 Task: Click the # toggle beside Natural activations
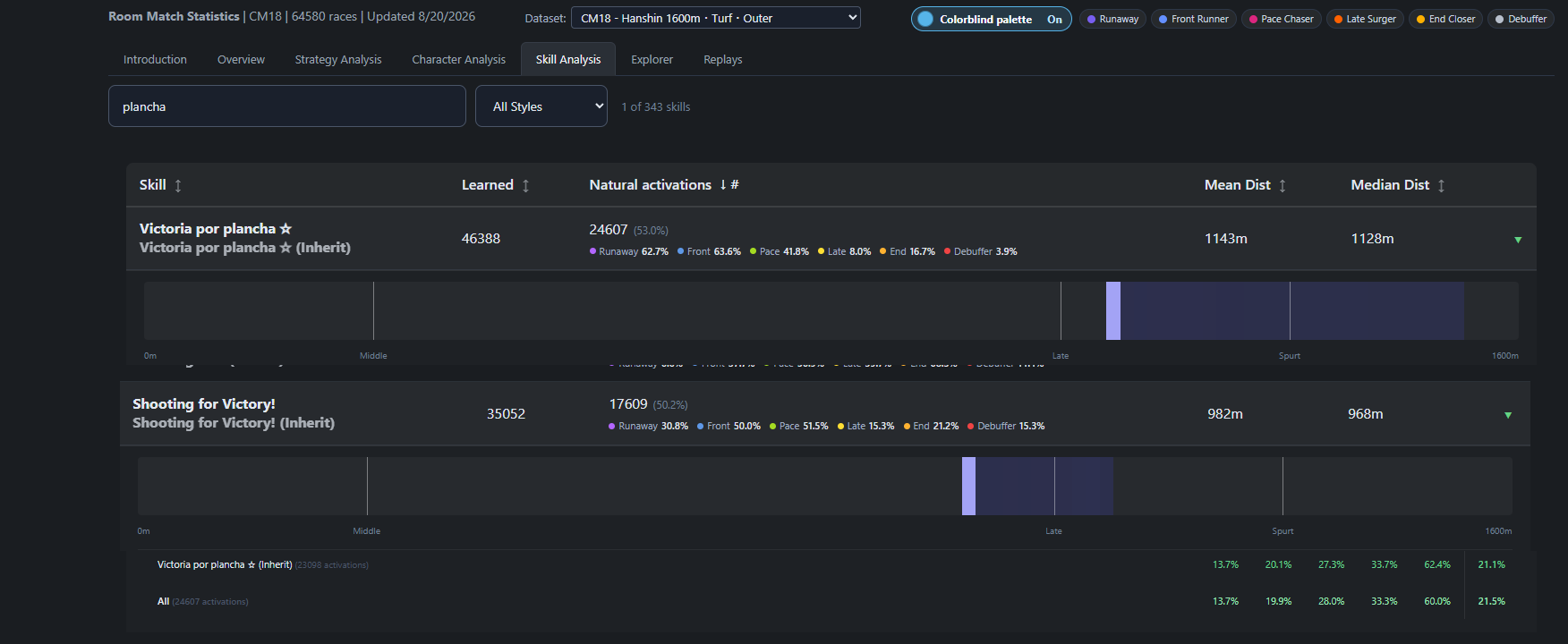pyautogui.click(x=735, y=185)
